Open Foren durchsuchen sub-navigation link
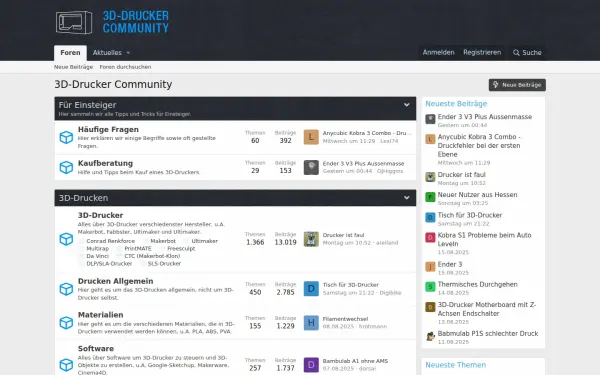Screen dimensions: 600x375 coord(125,67)
